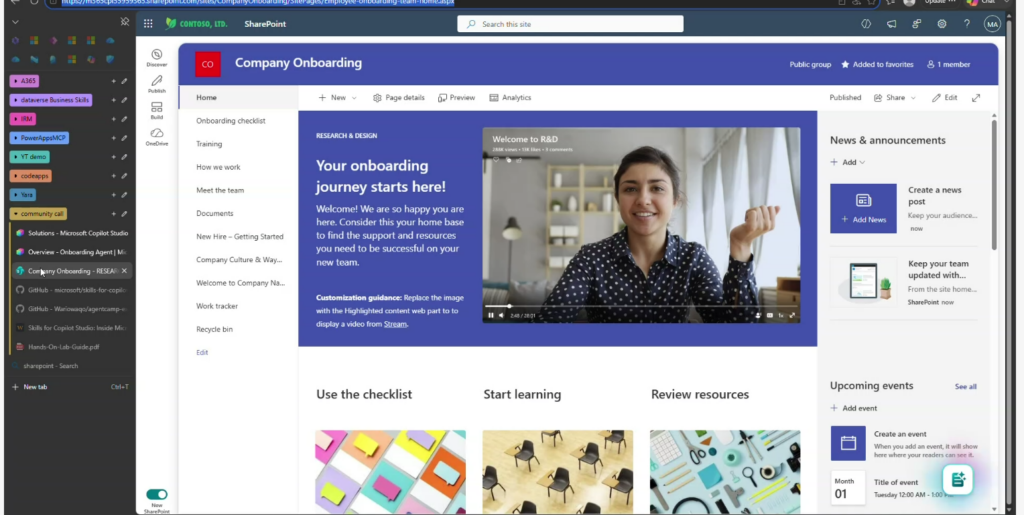Collapse the community call tab group
1024x515 pixels.
pyautogui.click(x=39, y=213)
